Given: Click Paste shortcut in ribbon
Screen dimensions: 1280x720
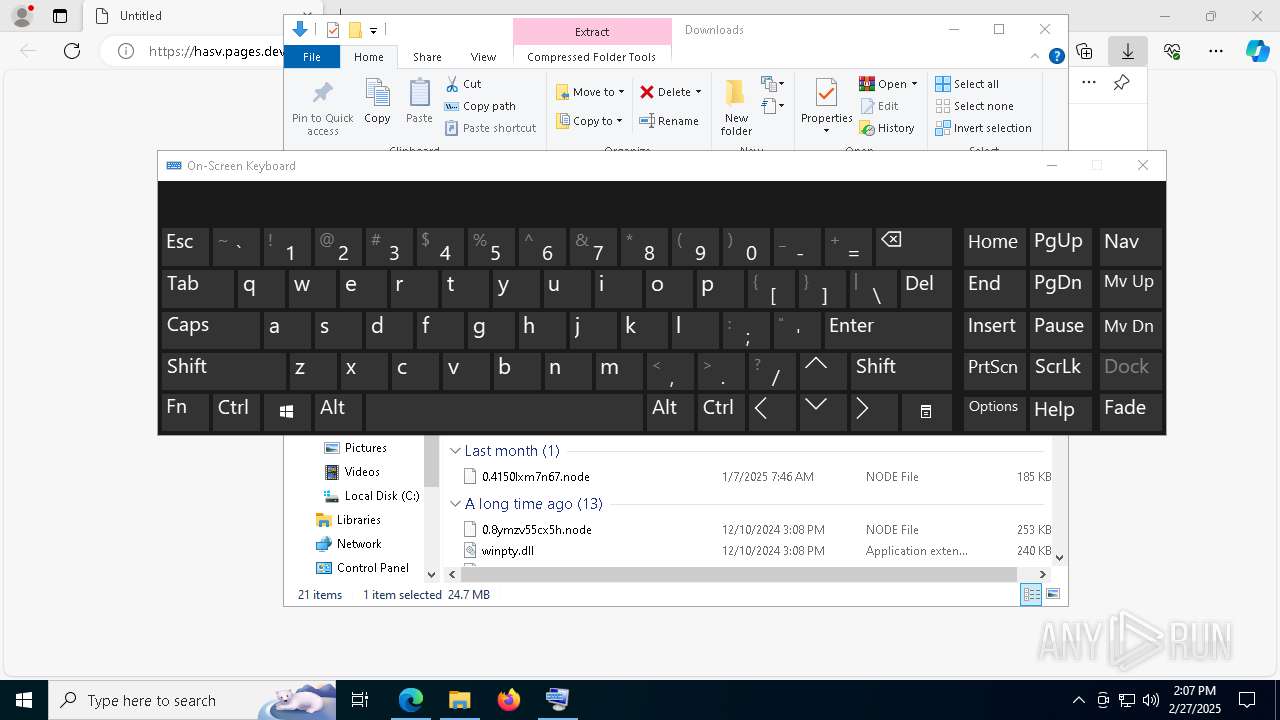Looking at the screenshot, I should point(490,128).
